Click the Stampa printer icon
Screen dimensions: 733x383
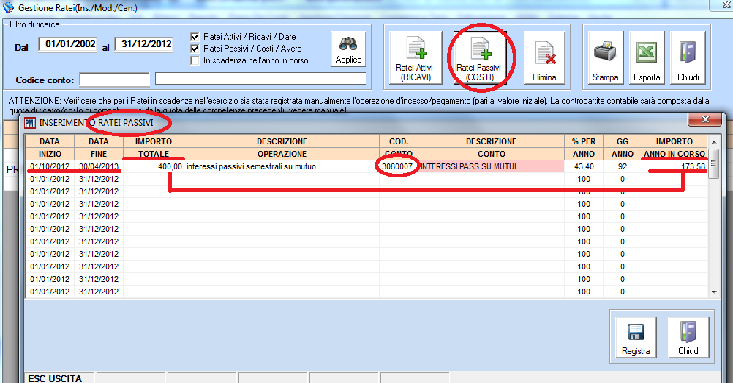pos(605,51)
